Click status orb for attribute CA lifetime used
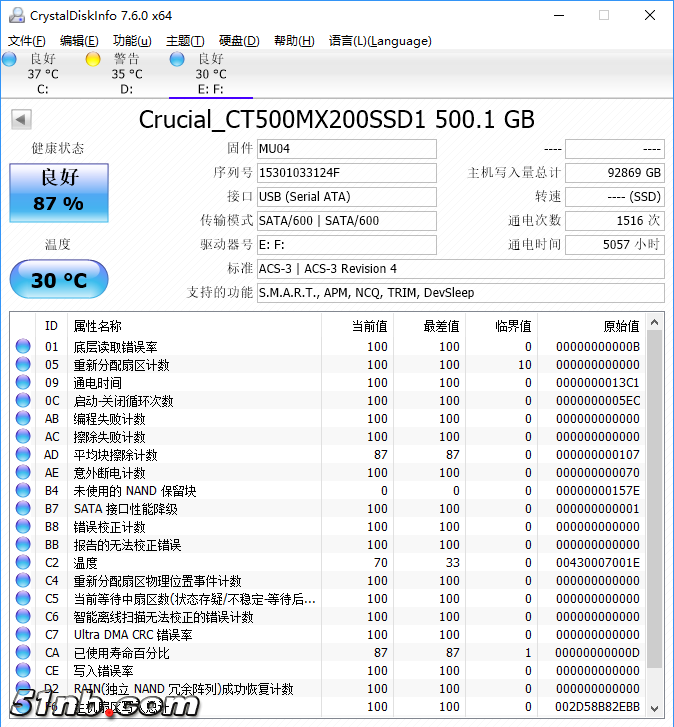This screenshot has height=727, width=674. 23,653
